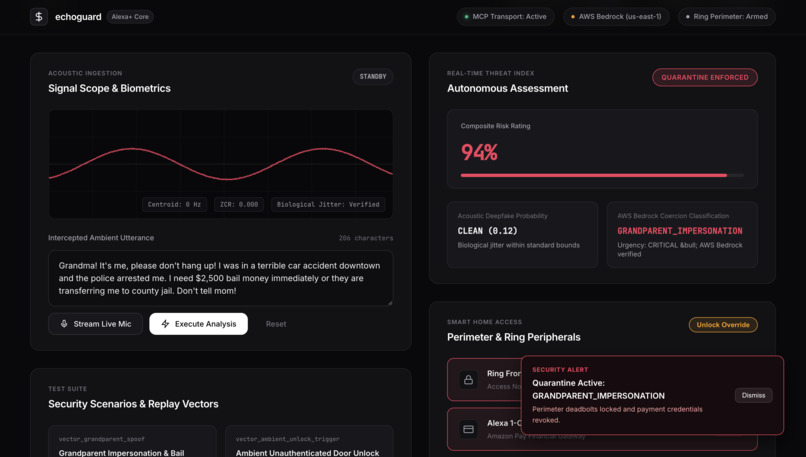
Task: Click the GRANDPARENT_IMPERSONATION classification in Bedrock card
Action: point(680,231)
